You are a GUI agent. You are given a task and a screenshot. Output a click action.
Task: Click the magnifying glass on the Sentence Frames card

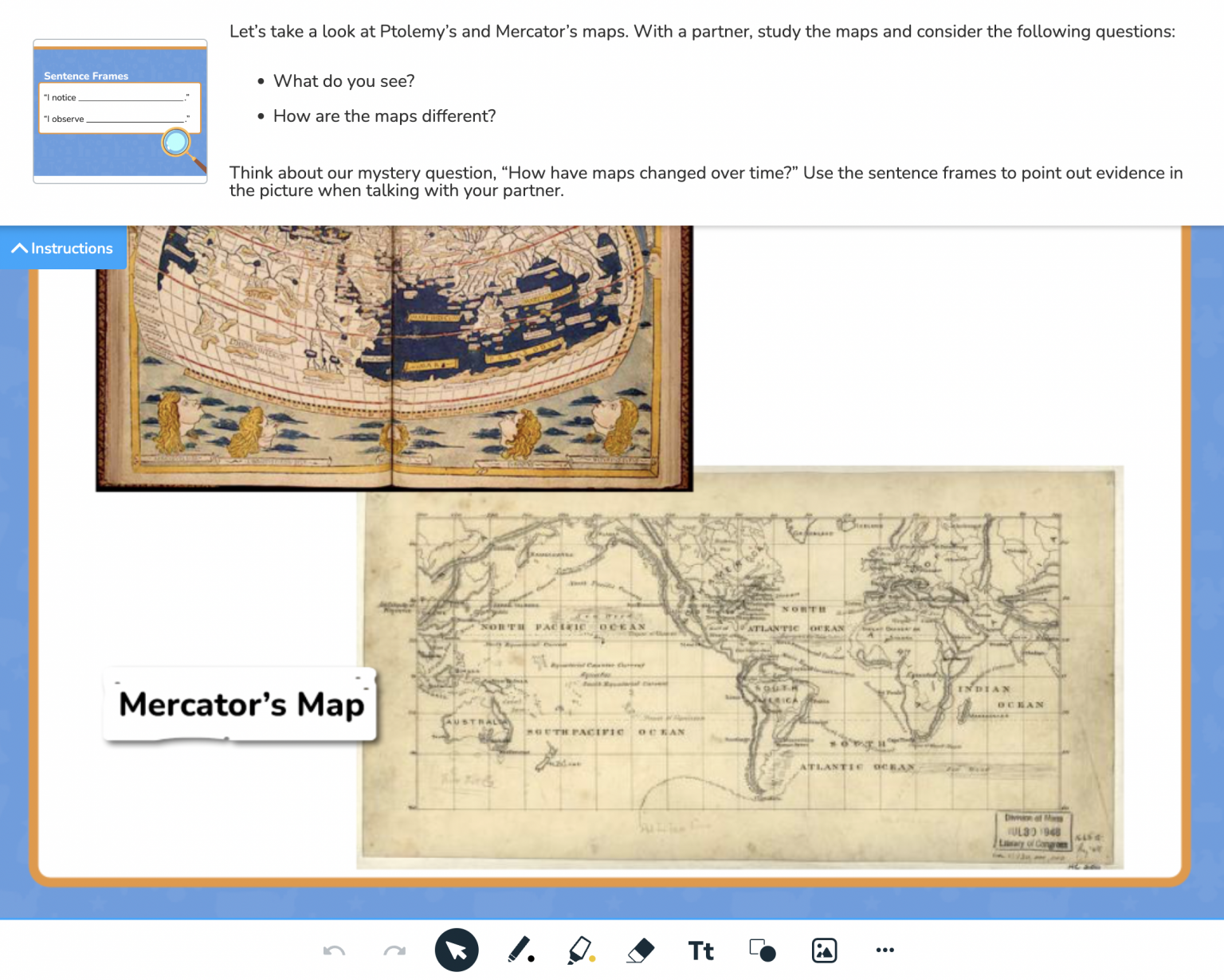pos(174,143)
